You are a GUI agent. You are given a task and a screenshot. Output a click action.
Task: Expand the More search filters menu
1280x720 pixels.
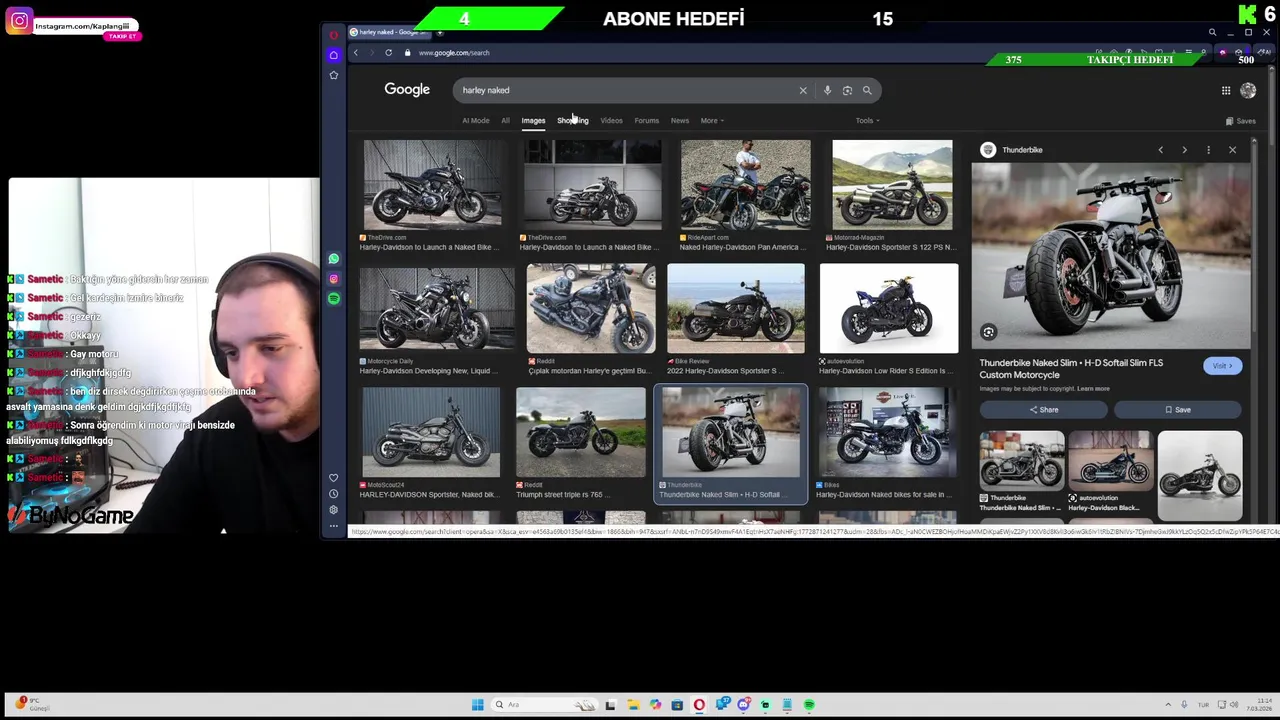tap(712, 121)
